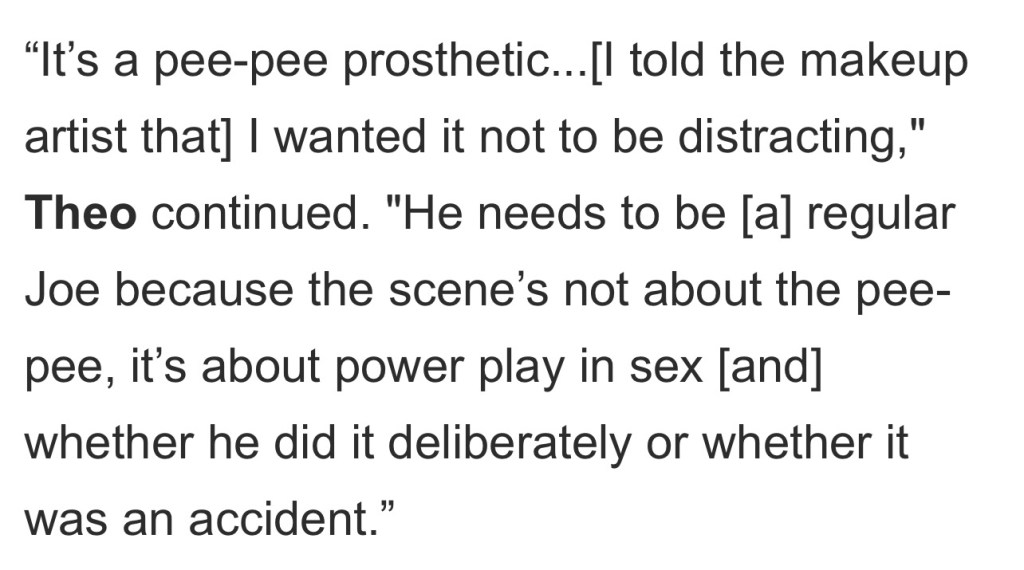Click the word "Joe"
Image resolution: width=1024 pixels, height=570 pixels.
pos(58,290)
